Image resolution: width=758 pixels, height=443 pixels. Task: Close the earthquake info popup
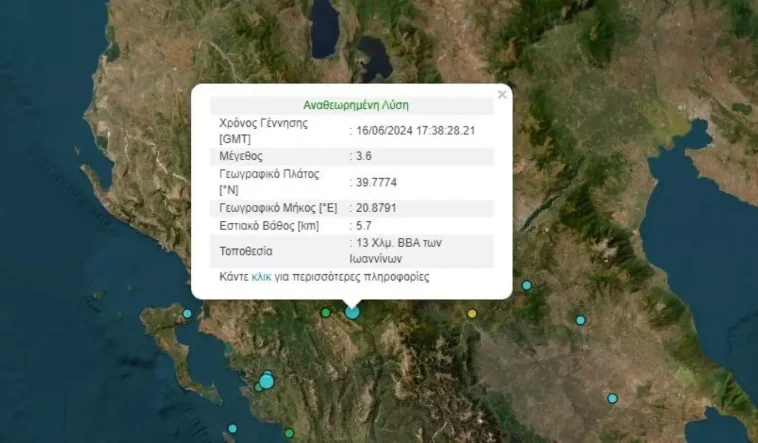[502, 95]
